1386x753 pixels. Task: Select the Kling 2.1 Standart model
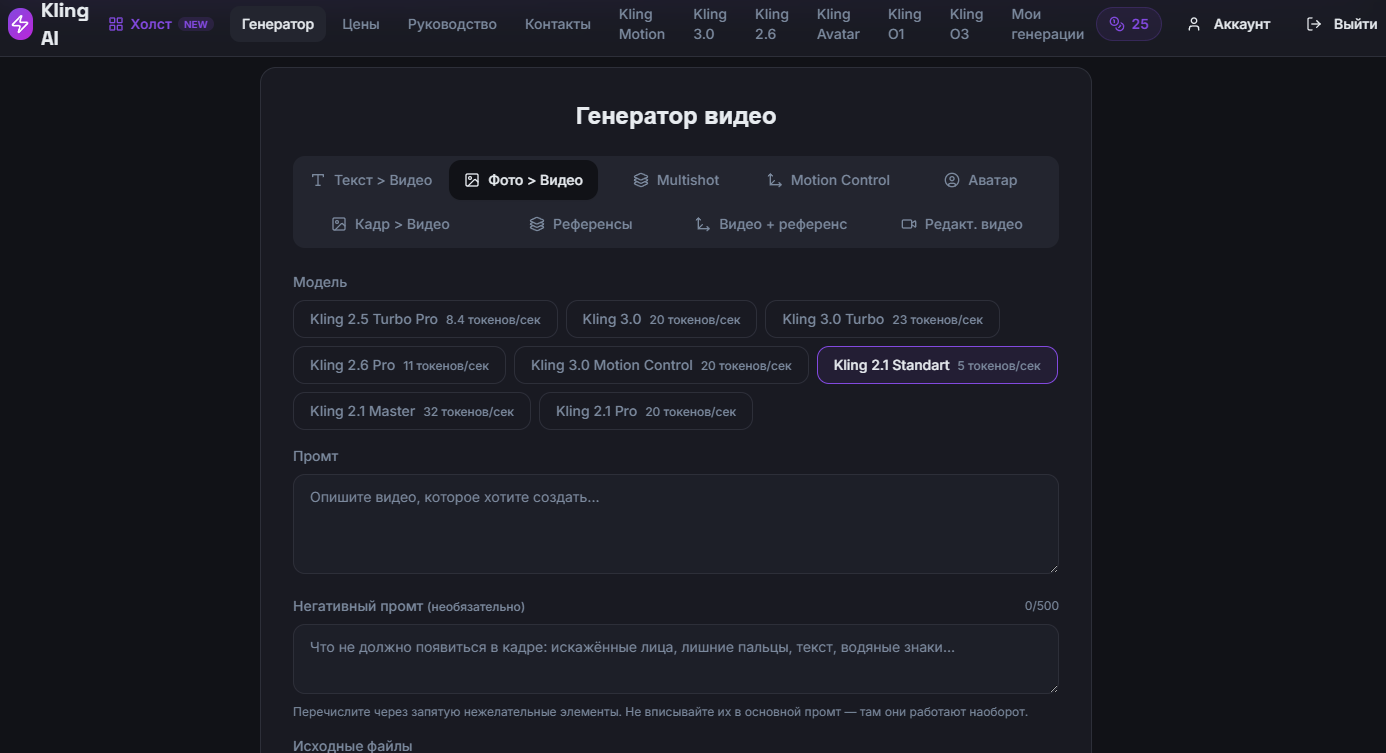tap(937, 365)
